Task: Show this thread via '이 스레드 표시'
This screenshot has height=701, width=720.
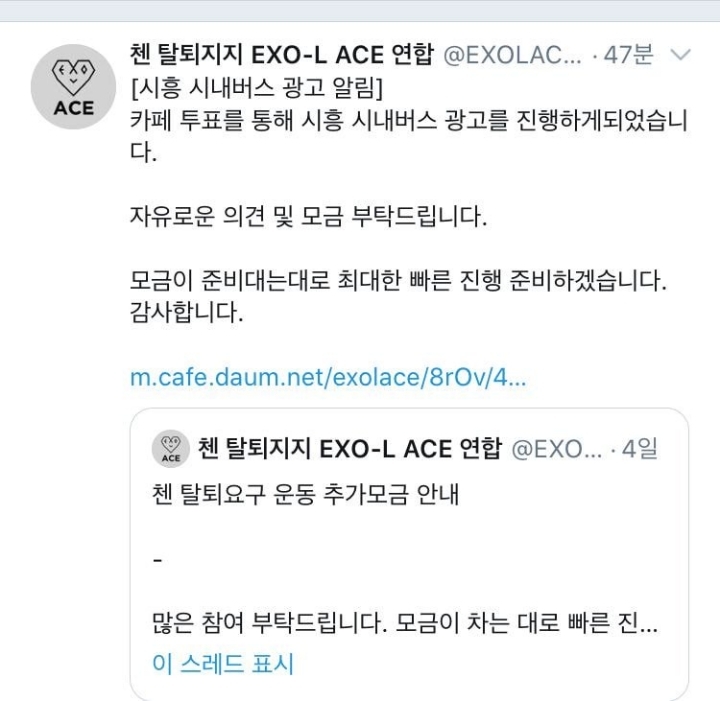Action: [x=223, y=663]
